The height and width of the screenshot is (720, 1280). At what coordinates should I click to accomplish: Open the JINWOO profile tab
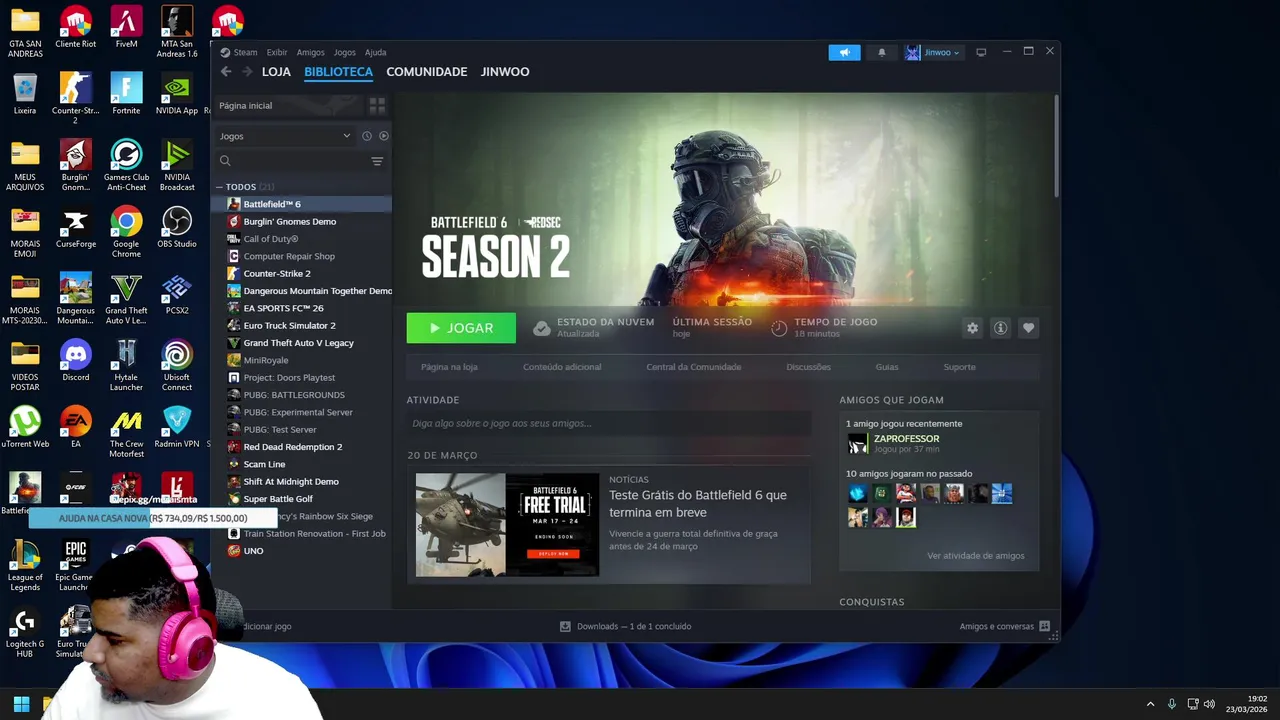tap(505, 72)
